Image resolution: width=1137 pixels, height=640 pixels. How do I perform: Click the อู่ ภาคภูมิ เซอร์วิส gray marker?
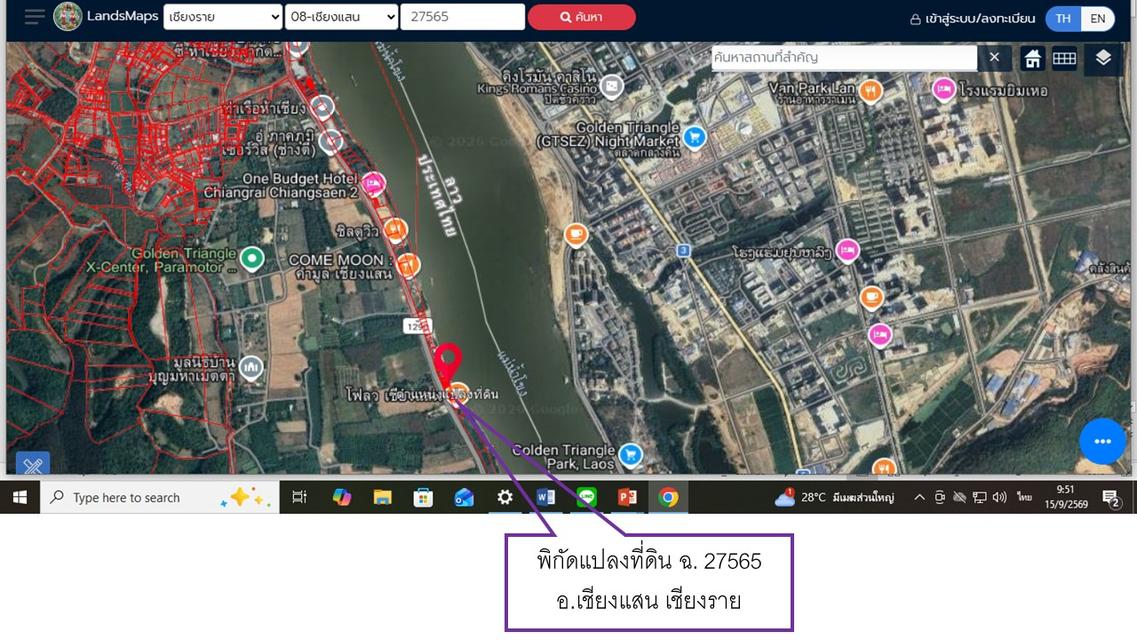[x=331, y=141]
